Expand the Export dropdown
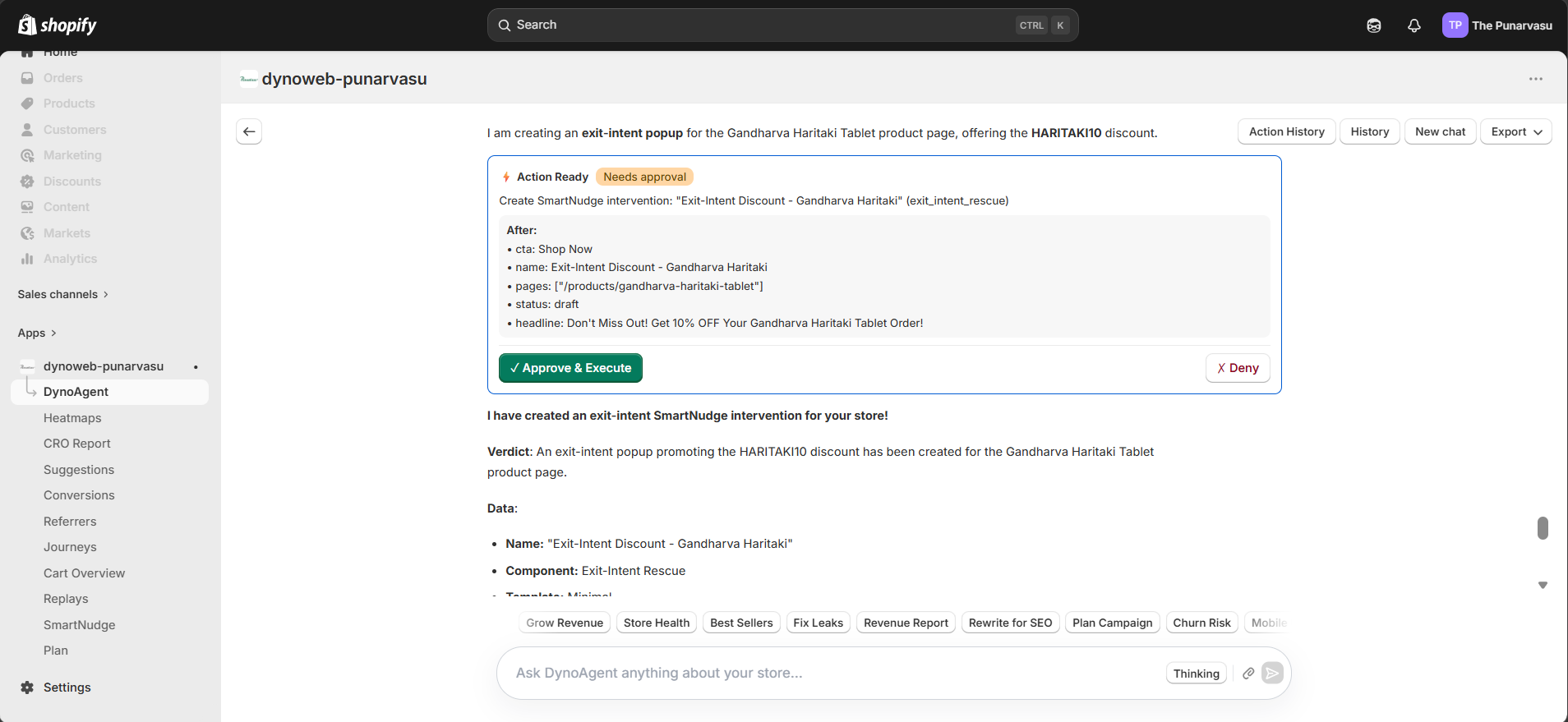 (x=1515, y=131)
